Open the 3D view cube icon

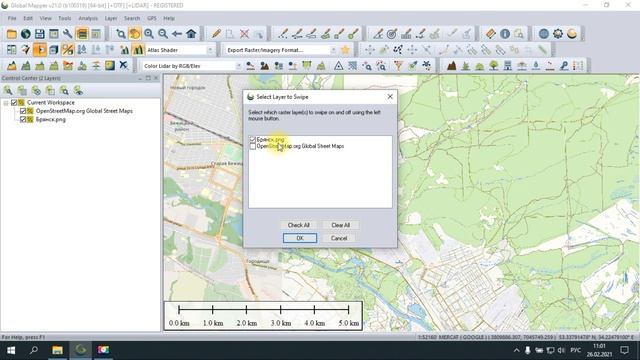(53, 50)
